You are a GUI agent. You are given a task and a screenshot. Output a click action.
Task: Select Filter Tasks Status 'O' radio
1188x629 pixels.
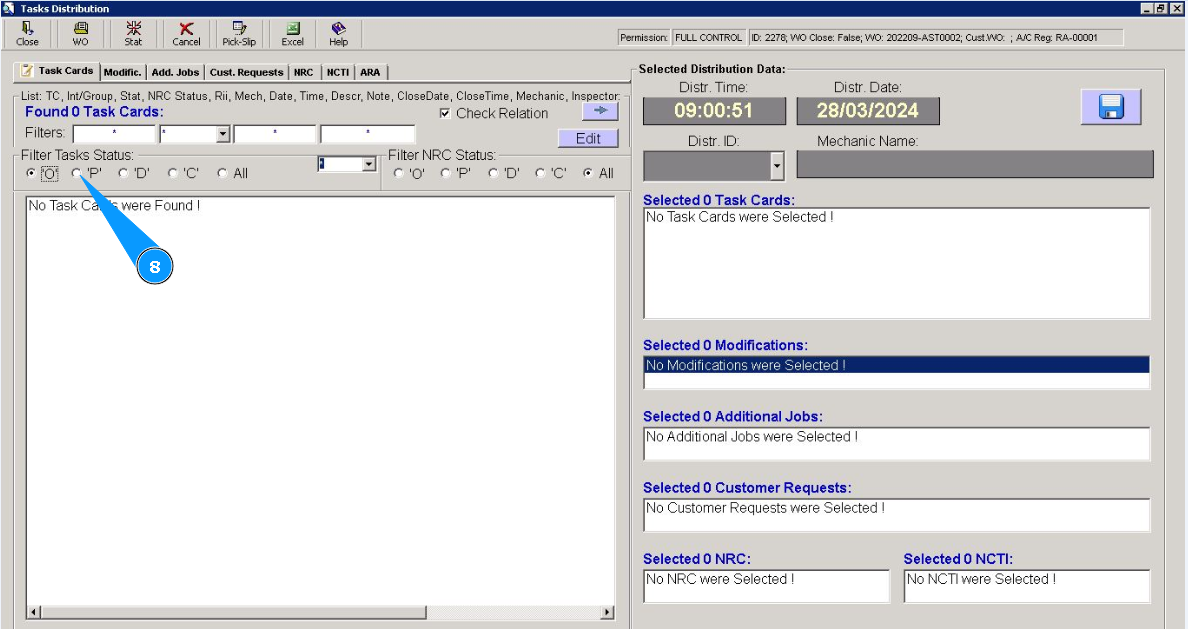(31, 174)
